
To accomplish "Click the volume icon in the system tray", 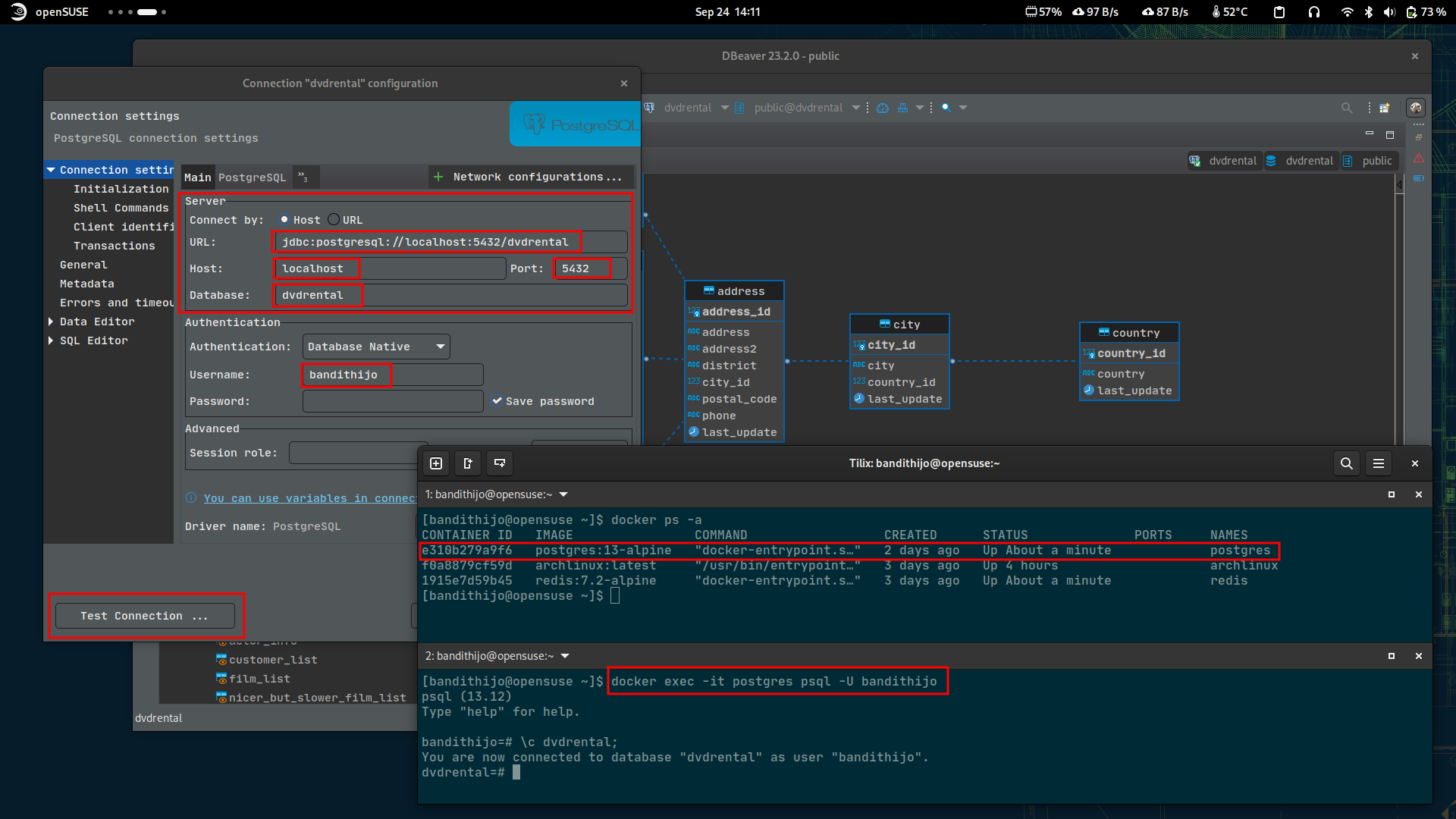I will click(1389, 11).
